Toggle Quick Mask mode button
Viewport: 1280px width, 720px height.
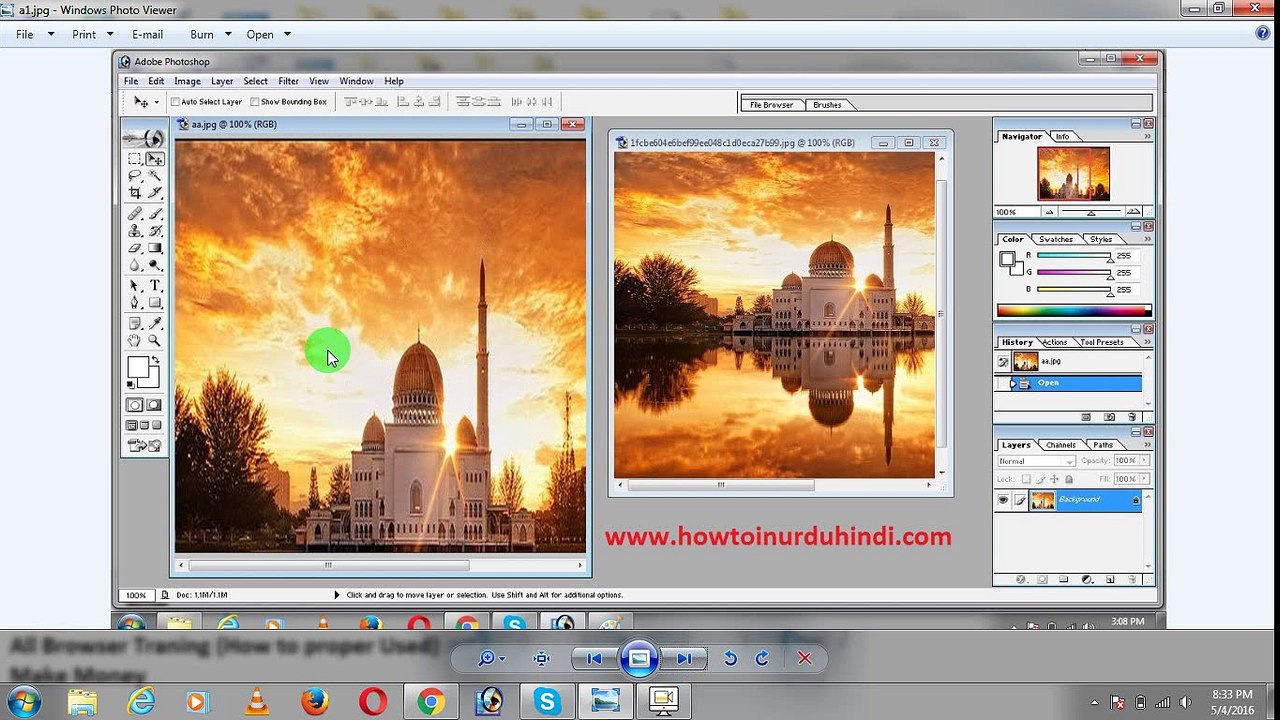[x=154, y=405]
